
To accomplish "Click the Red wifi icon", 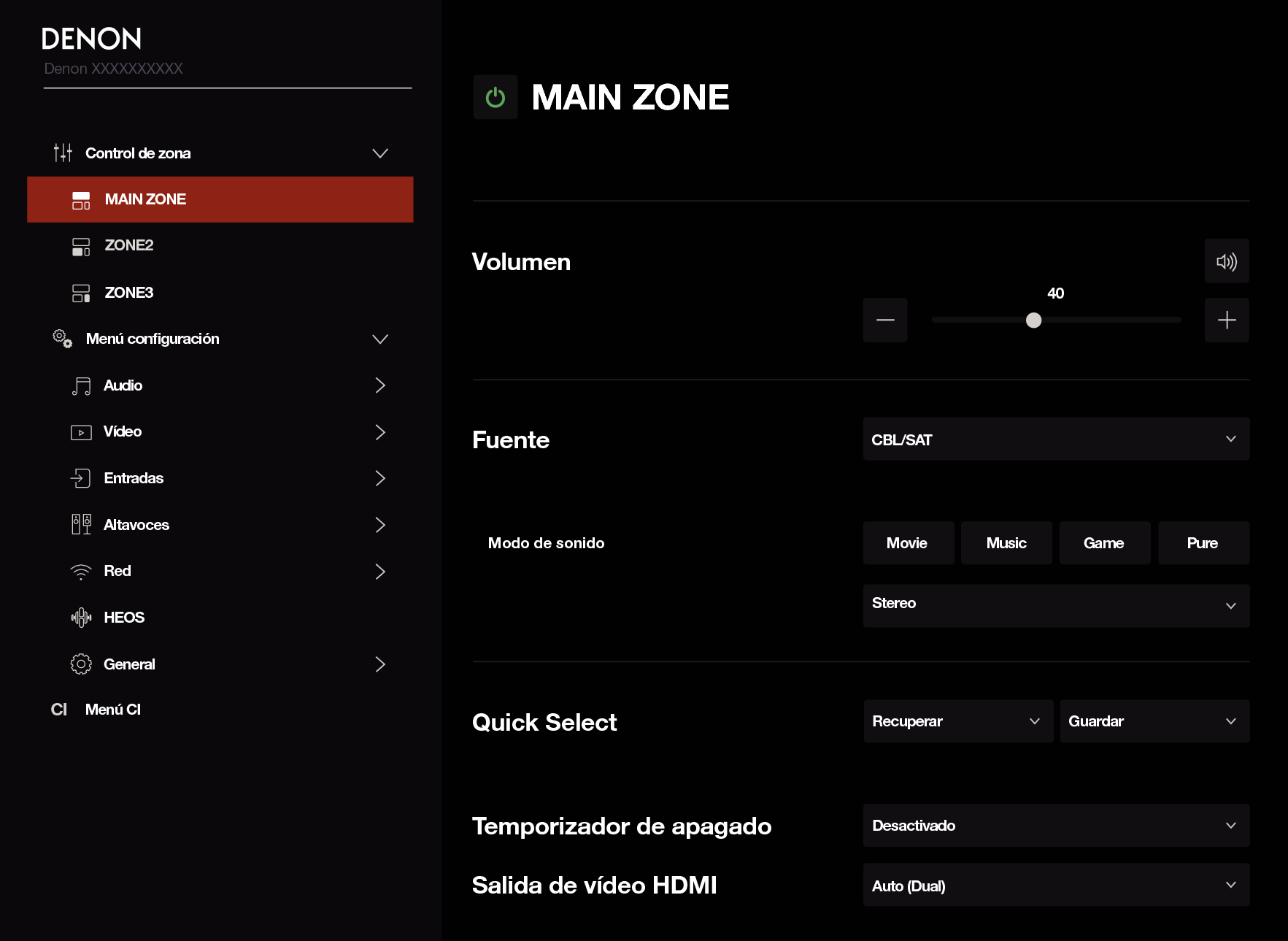I will coord(81,572).
